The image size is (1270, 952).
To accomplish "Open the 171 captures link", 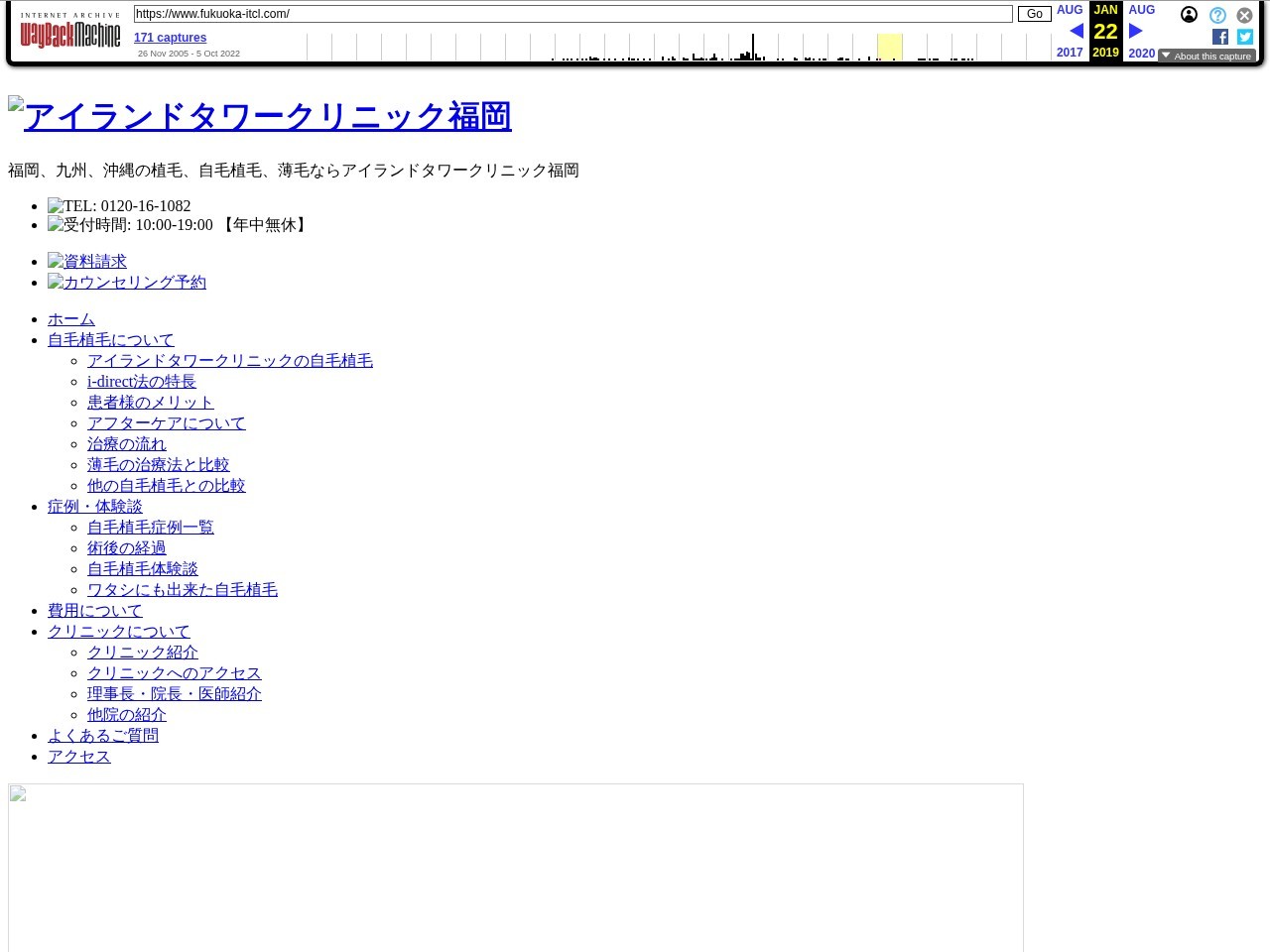I will tap(170, 38).
